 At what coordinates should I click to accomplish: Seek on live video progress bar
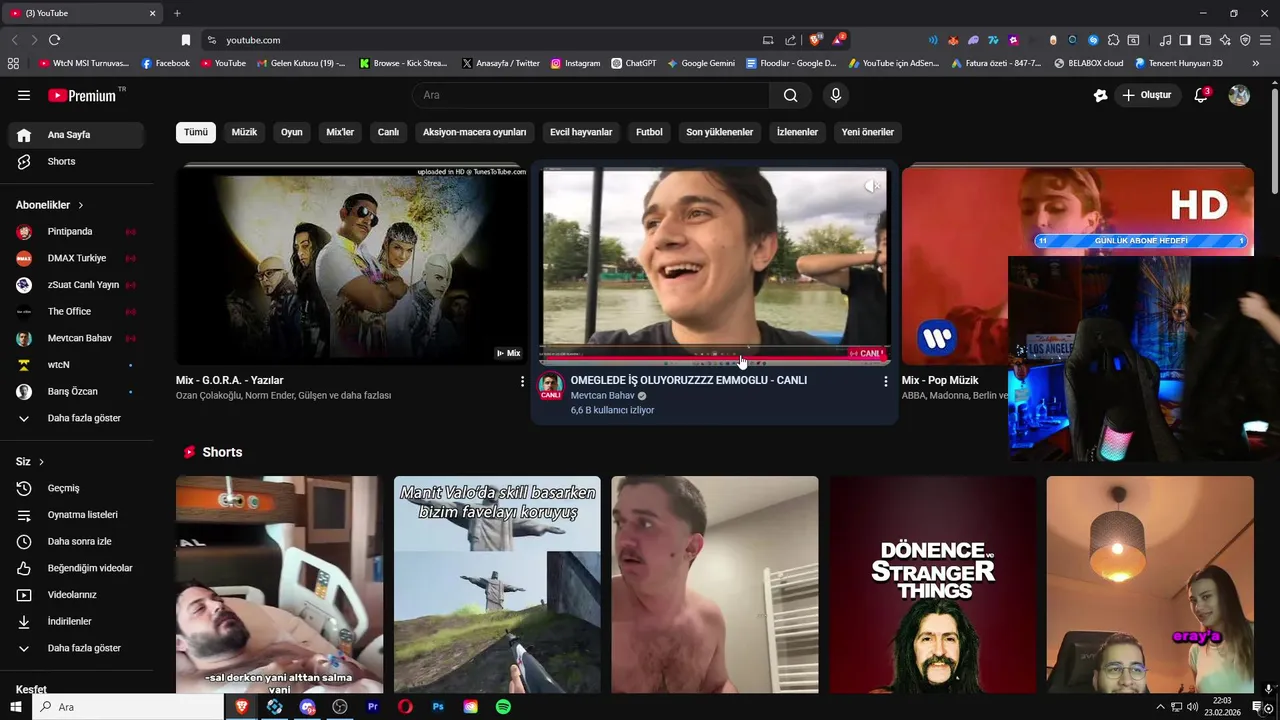[x=714, y=356]
